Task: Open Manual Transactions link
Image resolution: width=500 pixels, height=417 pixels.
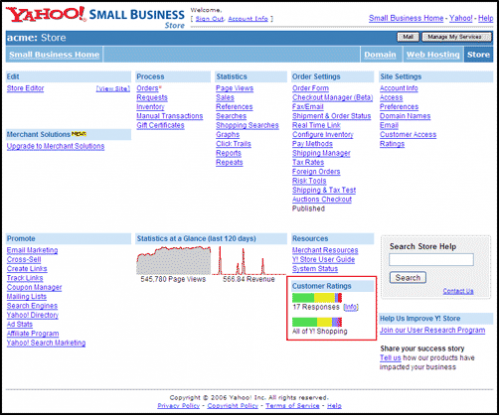Action: click(x=170, y=116)
